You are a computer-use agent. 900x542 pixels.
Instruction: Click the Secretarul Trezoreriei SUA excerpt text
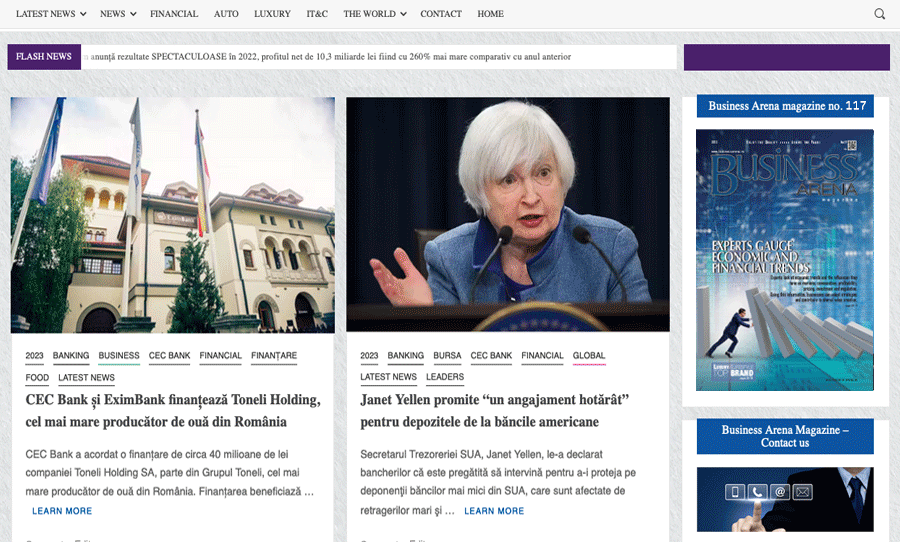click(x=498, y=482)
